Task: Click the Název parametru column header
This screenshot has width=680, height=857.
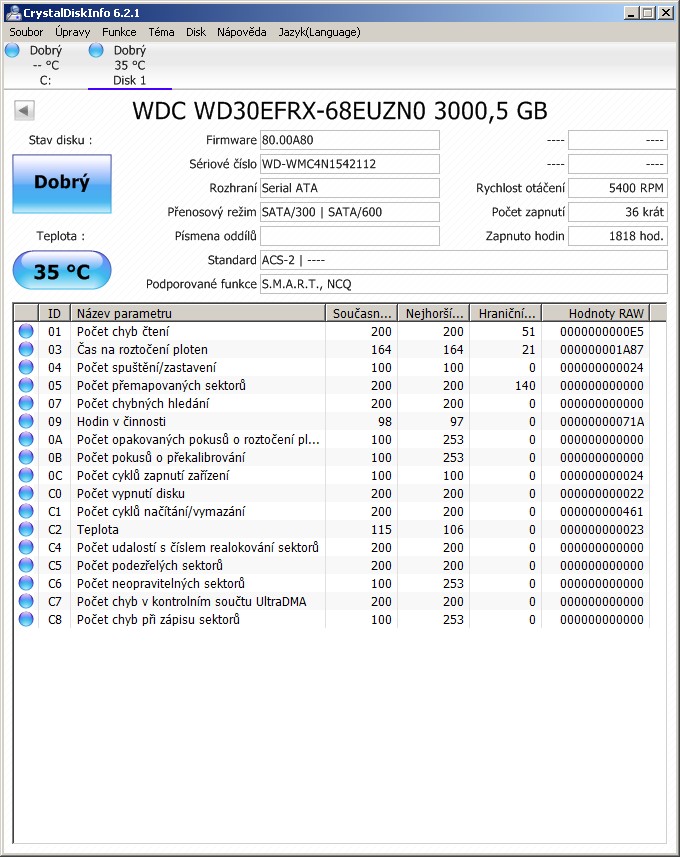Action: [198, 313]
